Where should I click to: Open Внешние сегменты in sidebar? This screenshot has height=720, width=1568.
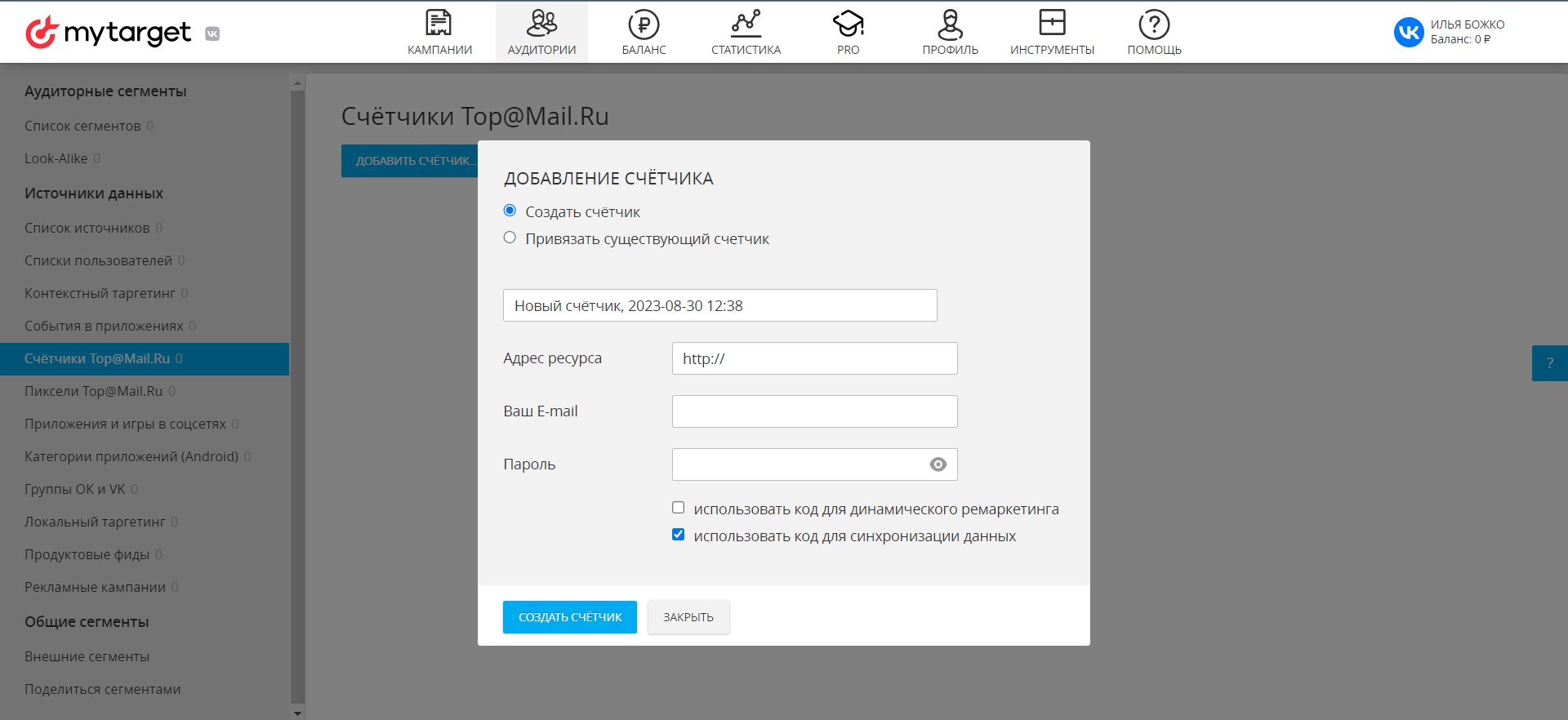click(x=87, y=656)
